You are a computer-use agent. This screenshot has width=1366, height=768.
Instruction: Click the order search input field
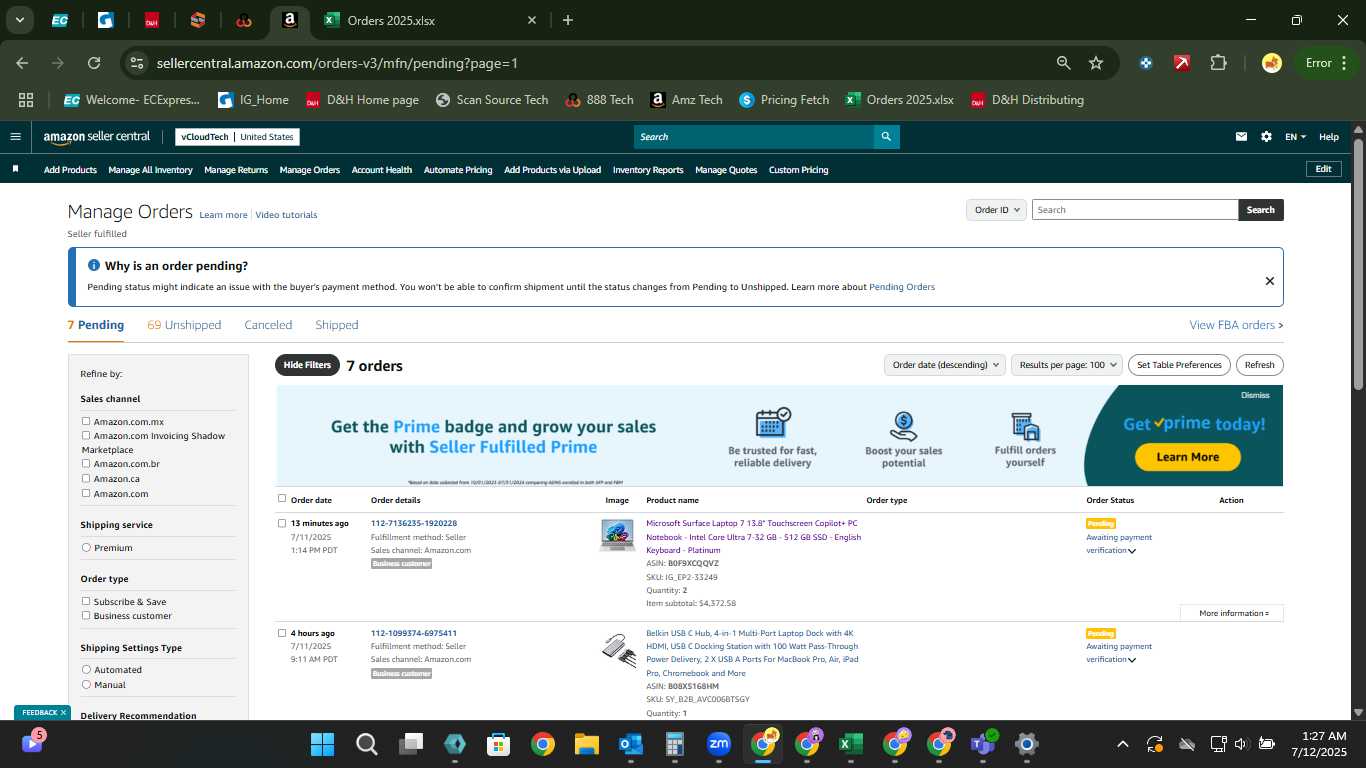[x=1135, y=210]
